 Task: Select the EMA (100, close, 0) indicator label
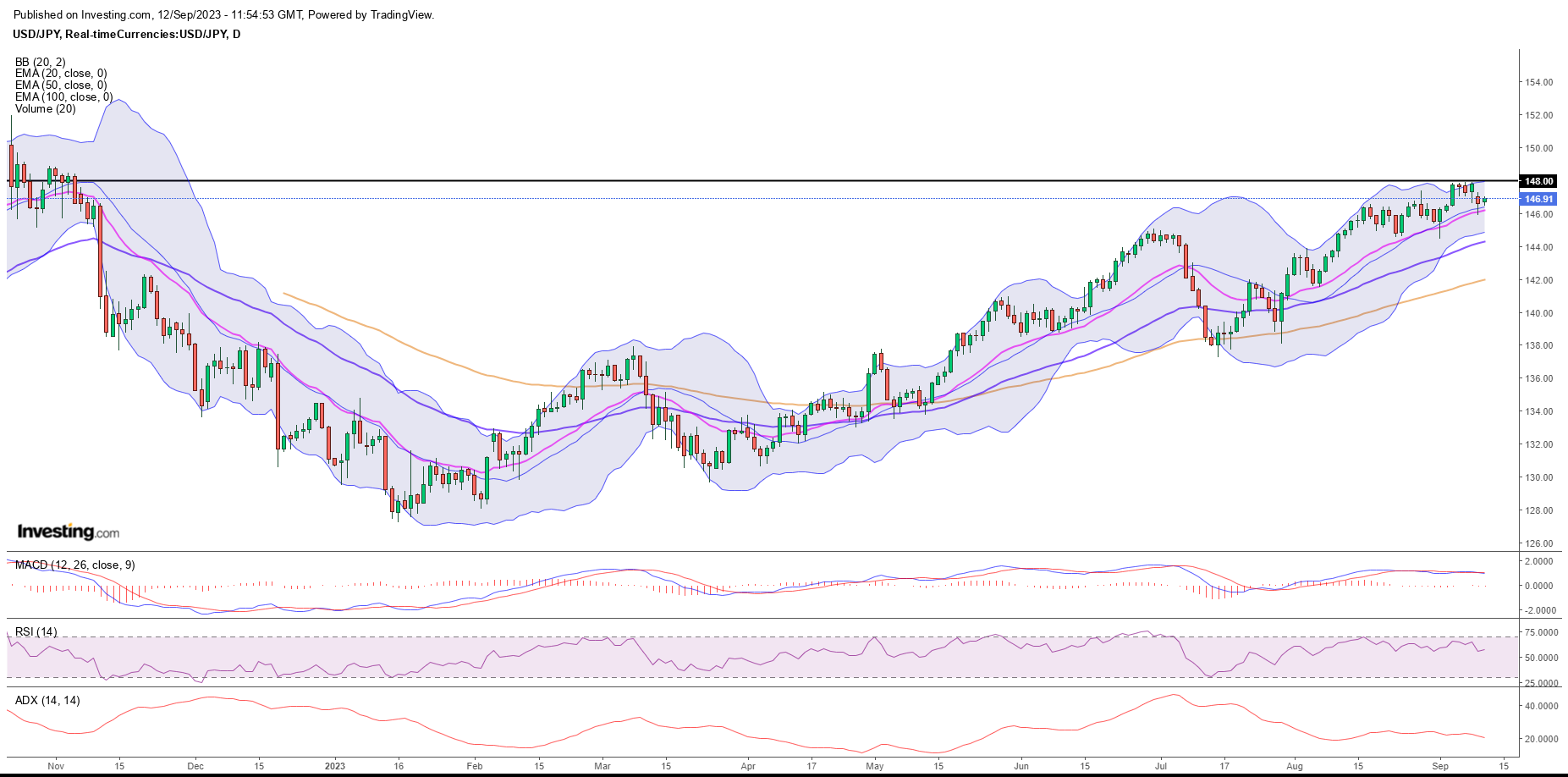[x=63, y=97]
